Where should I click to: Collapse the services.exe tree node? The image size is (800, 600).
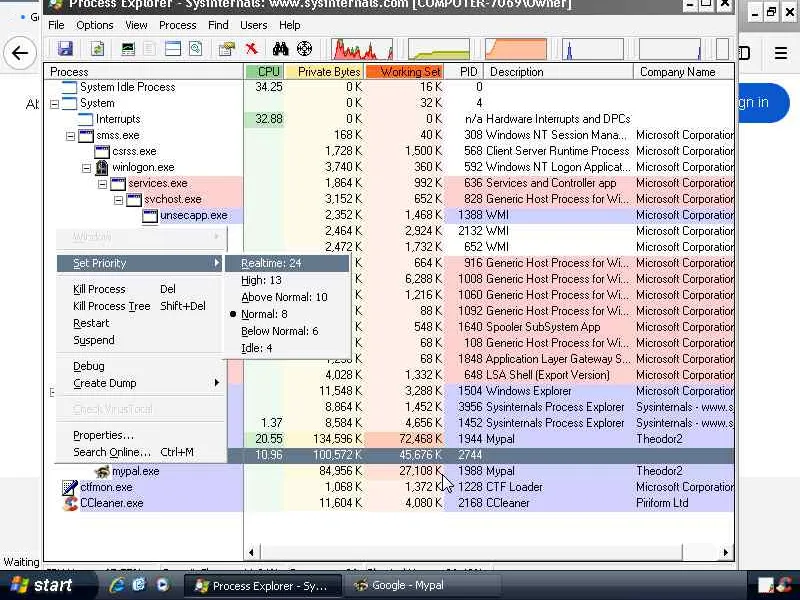pyautogui.click(x=103, y=184)
